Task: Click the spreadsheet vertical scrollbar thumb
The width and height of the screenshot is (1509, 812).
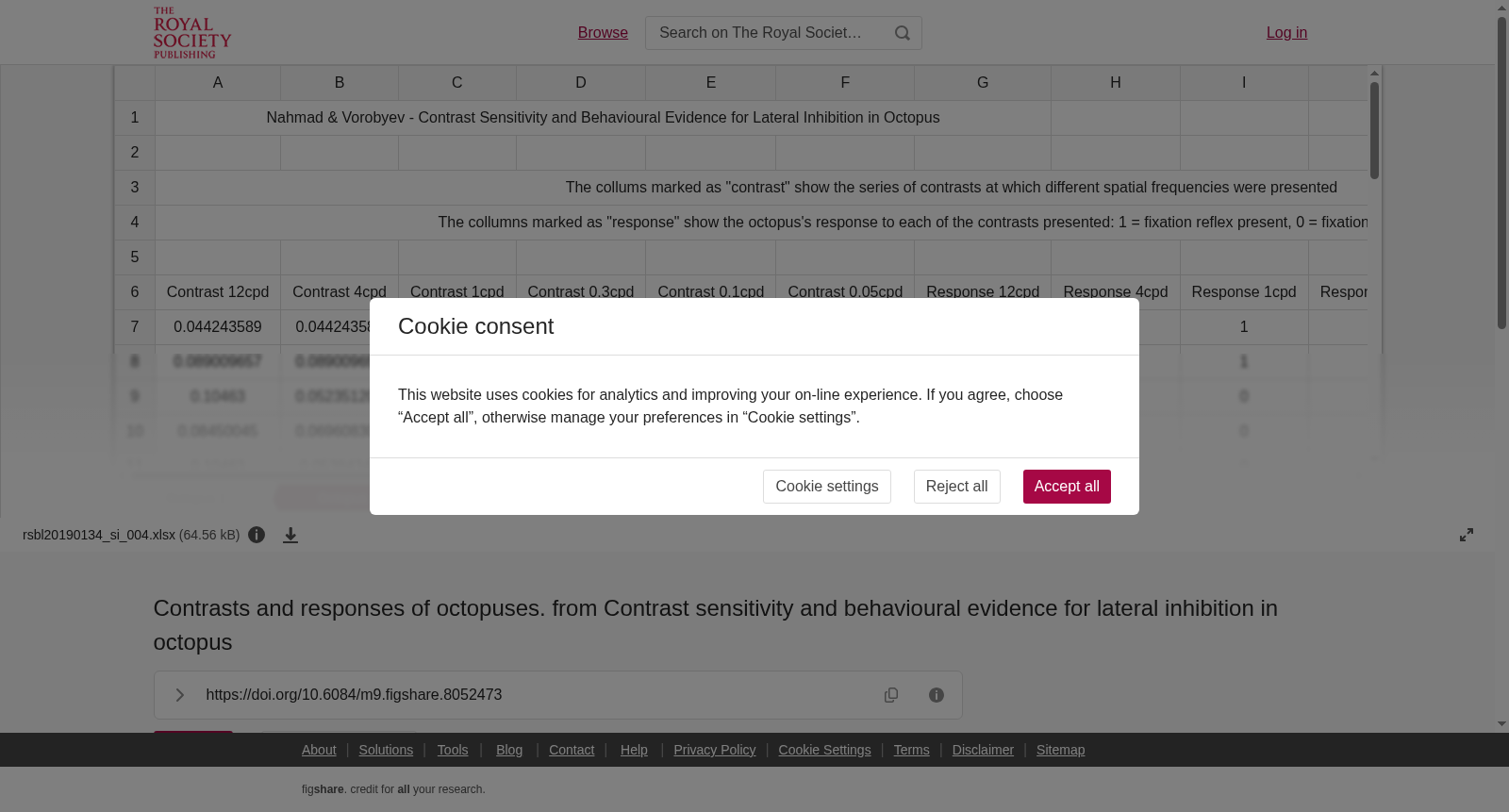Action: pyautogui.click(x=1374, y=130)
